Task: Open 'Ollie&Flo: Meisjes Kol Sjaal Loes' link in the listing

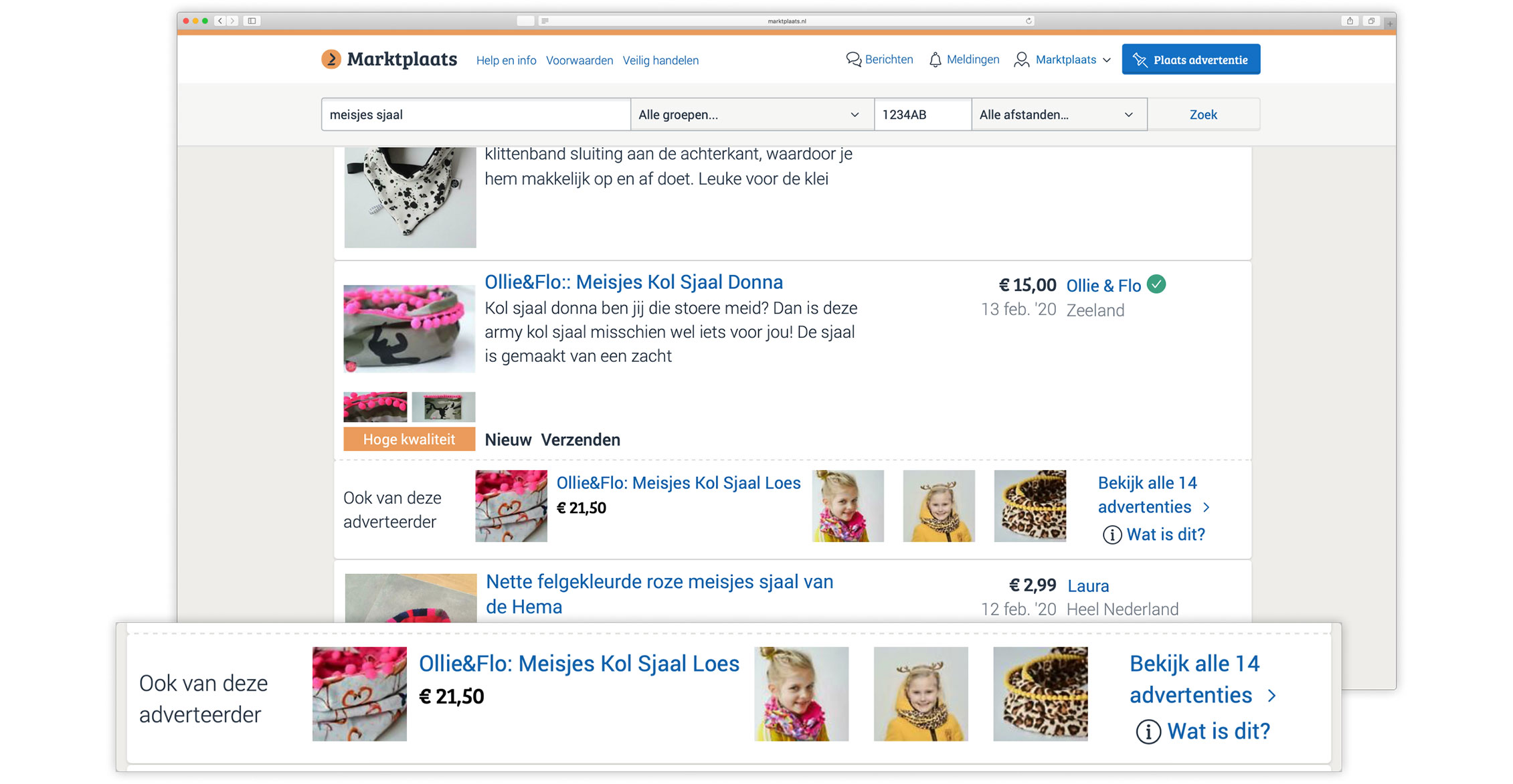Action: 679,483
